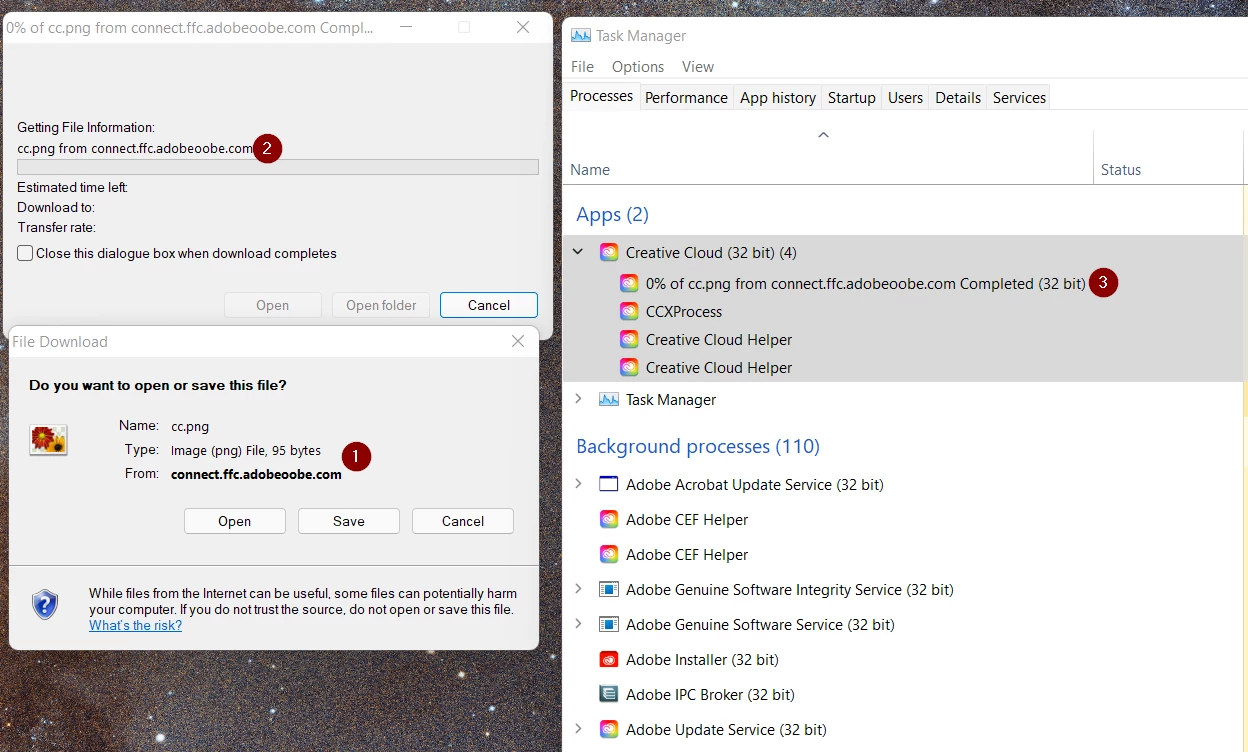Viewport: 1248px width, 752px height.
Task: Click the security shield icon in File Download
Action: click(x=45, y=603)
